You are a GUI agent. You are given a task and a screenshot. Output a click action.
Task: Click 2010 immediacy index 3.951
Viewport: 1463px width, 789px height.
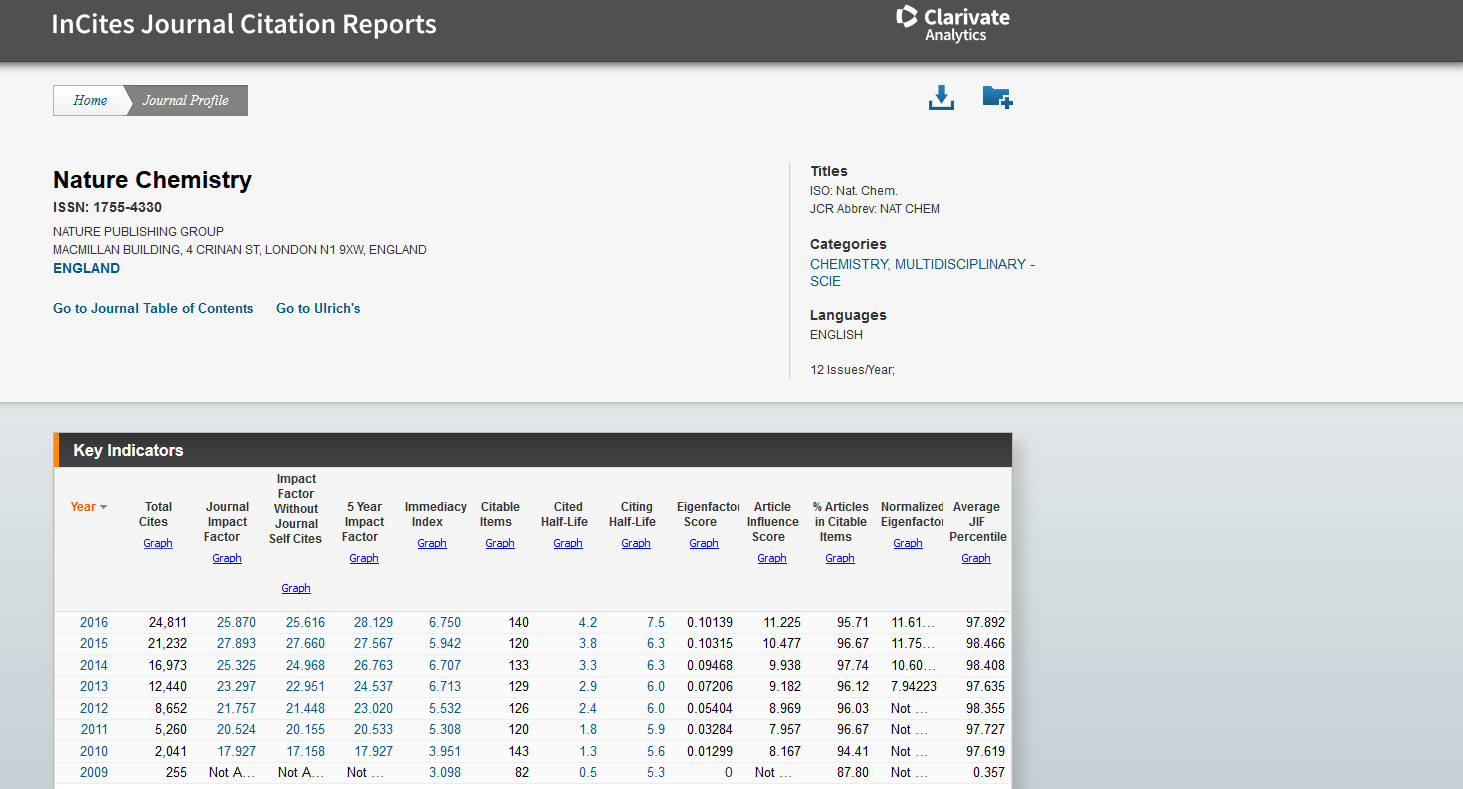click(x=445, y=751)
